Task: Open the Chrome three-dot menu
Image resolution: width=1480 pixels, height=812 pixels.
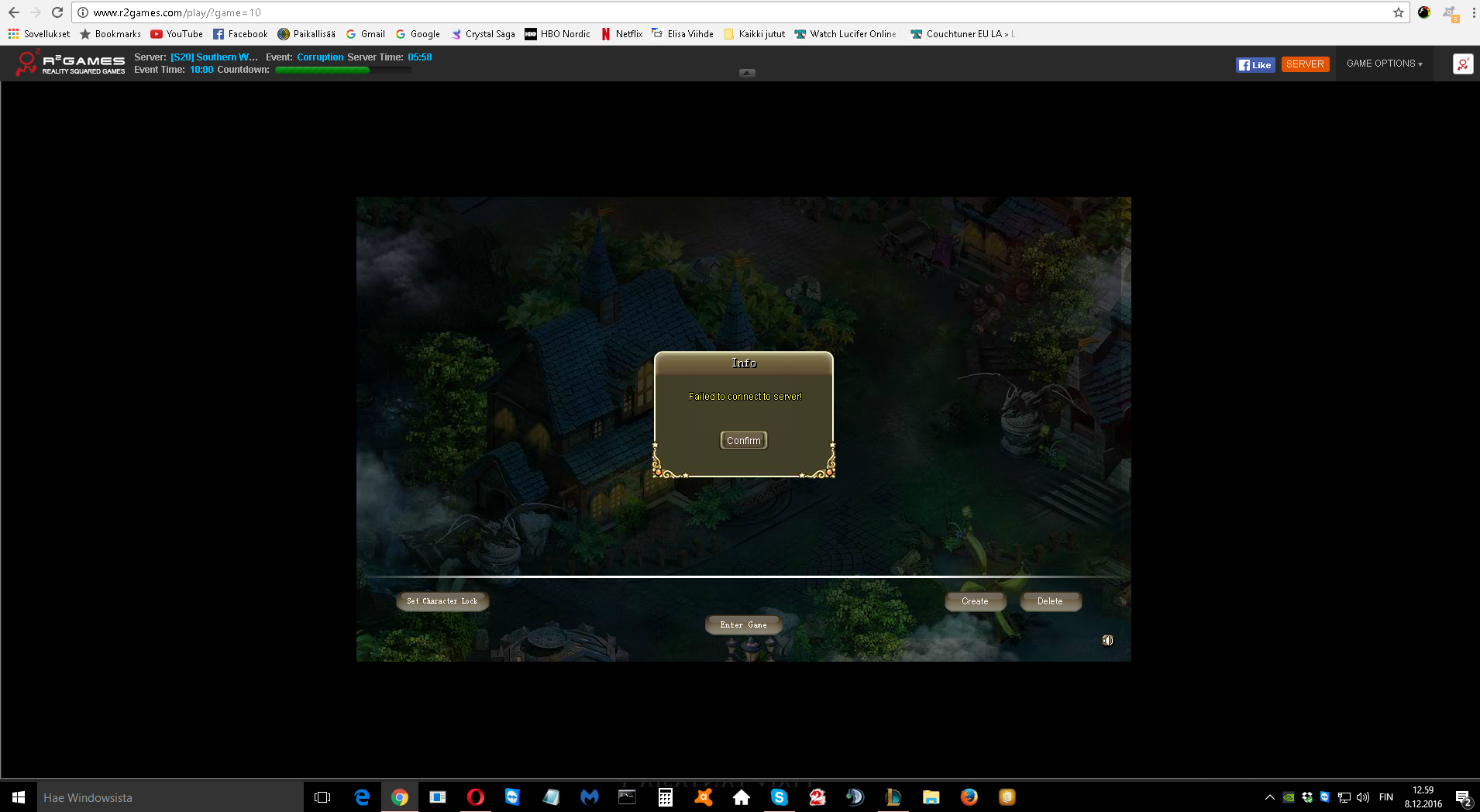Action: 1473,12
